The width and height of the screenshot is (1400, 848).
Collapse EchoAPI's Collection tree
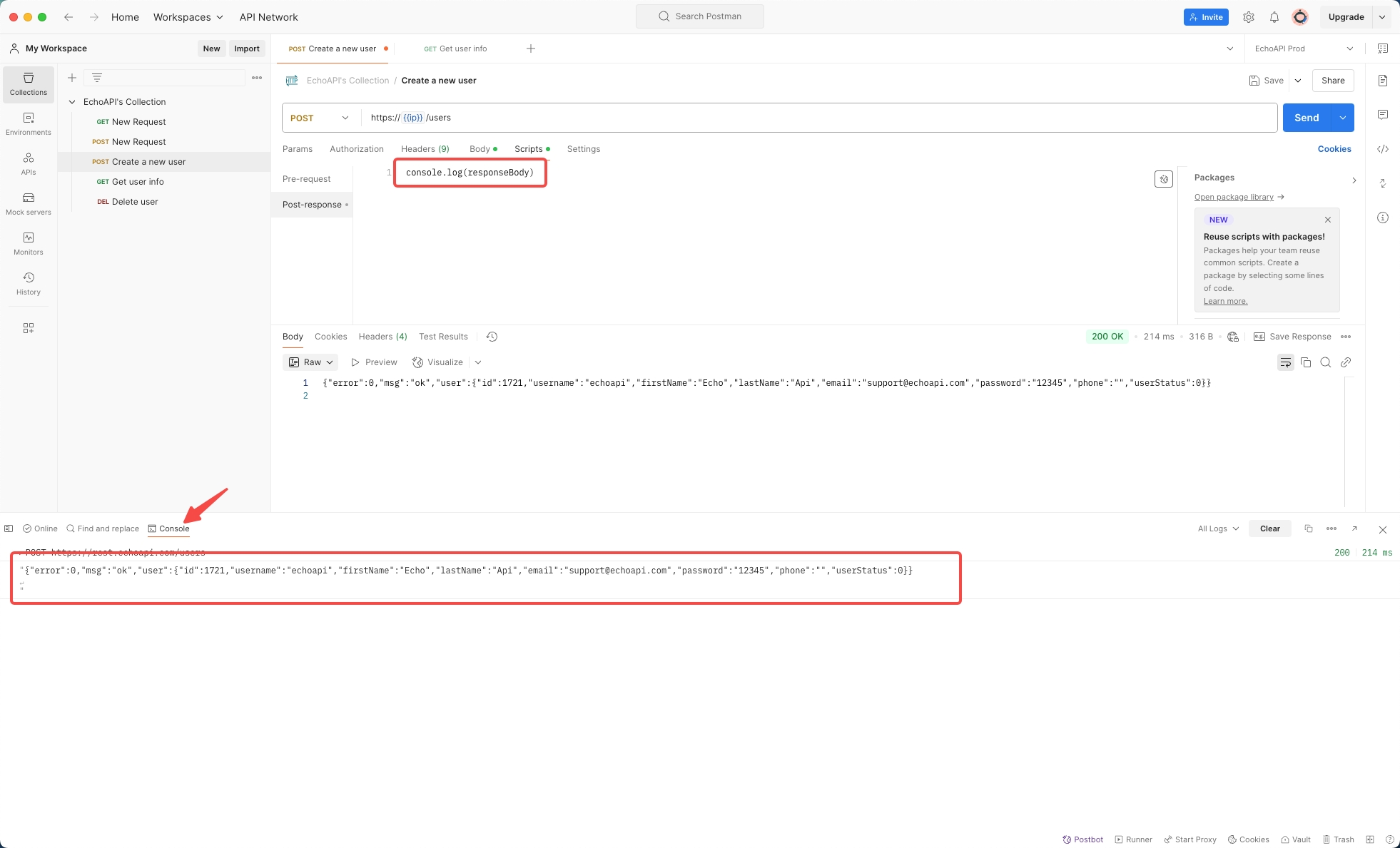coord(72,102)
